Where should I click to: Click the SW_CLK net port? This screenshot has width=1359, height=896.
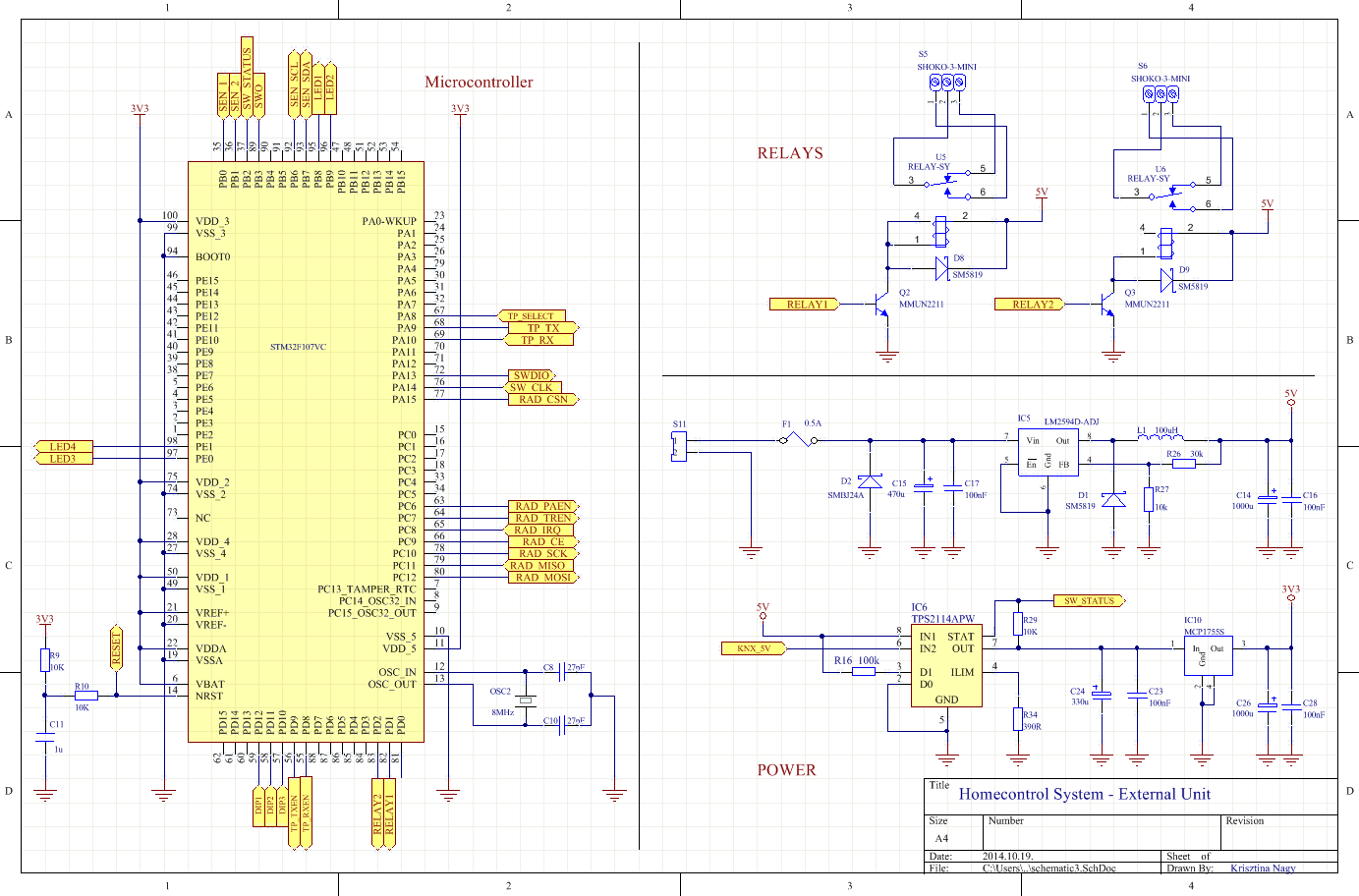pyautogui.click(x=534, y=387)
